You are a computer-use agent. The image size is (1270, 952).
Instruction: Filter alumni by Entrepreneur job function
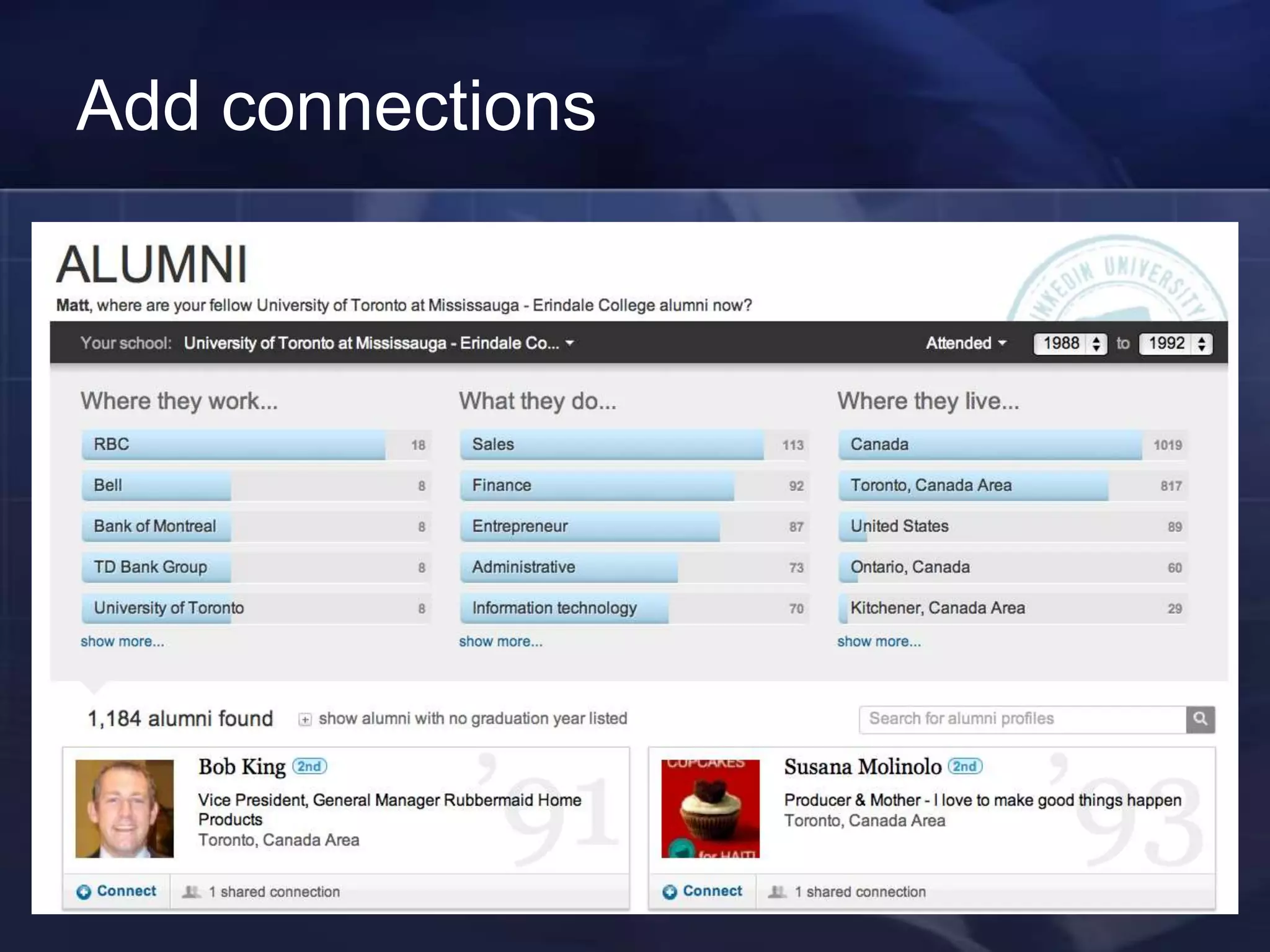click(x=634, y=527)
